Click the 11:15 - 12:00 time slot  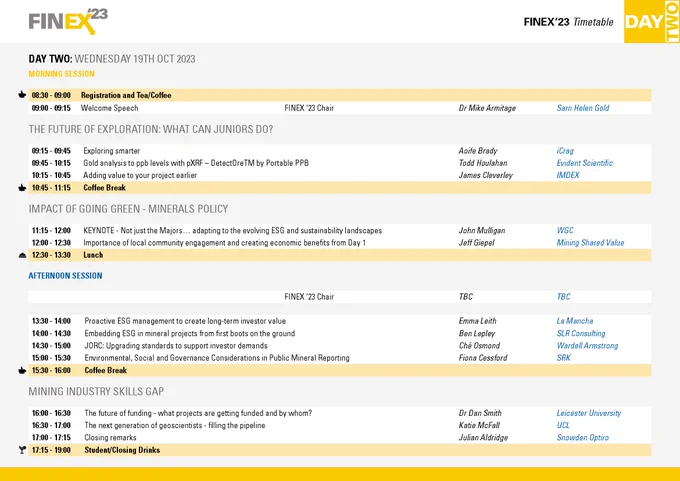point(51,230)
